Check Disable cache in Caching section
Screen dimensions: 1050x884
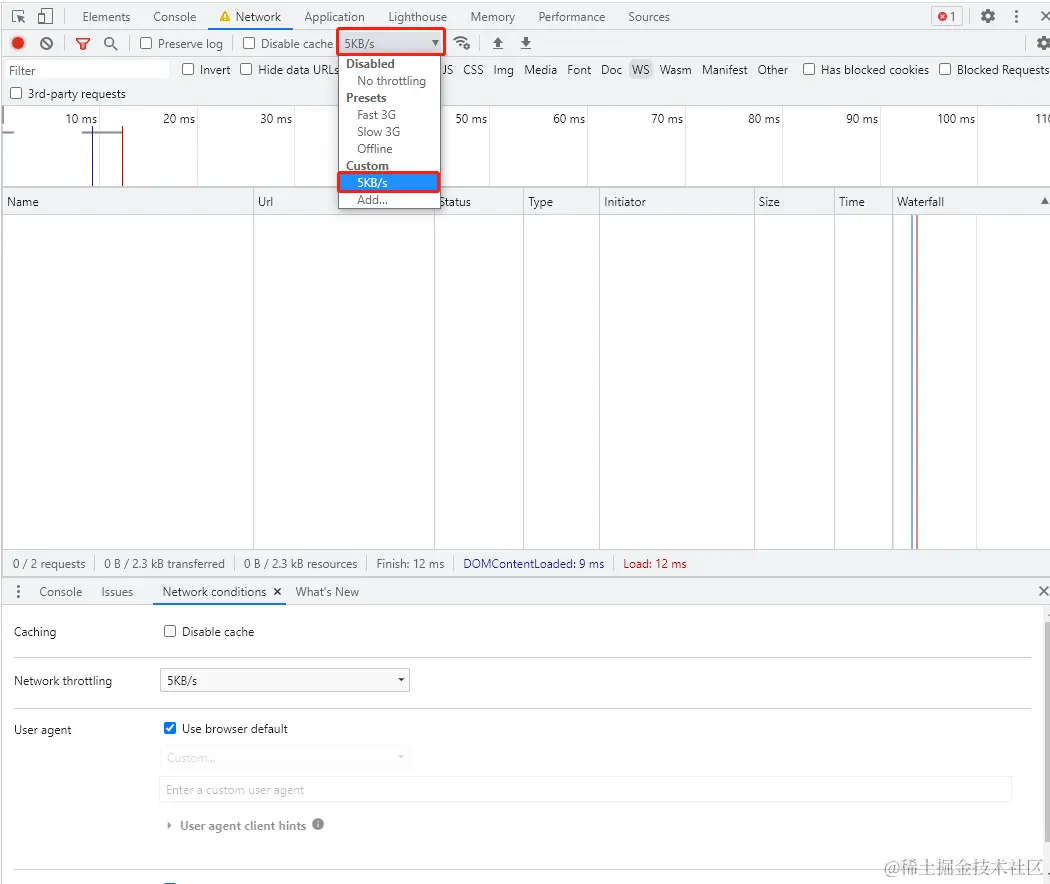170,631
